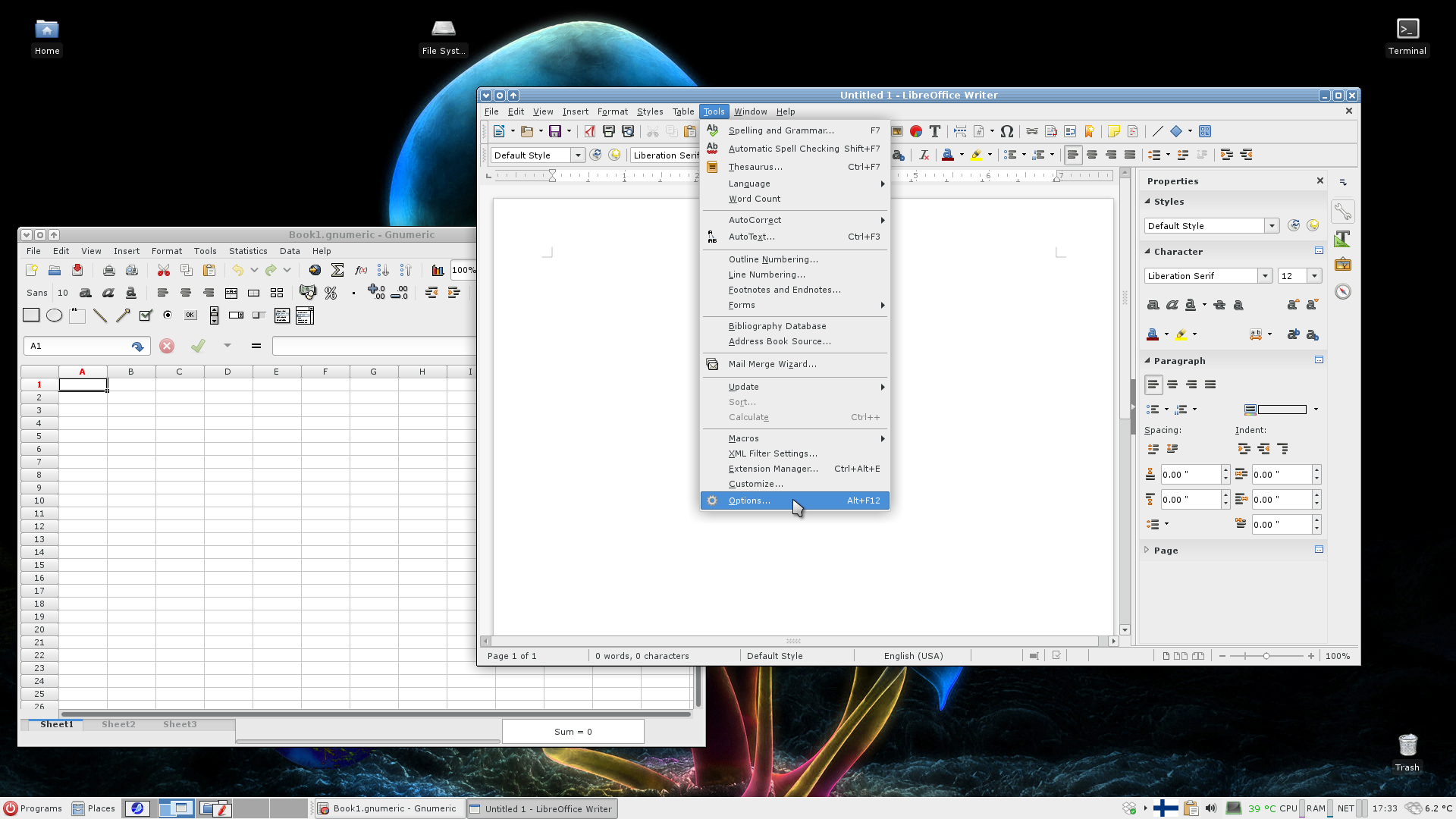Viewport: 1456px width, 819px height.
Task: Click the percent format icon
Action: tap(331, 293)
